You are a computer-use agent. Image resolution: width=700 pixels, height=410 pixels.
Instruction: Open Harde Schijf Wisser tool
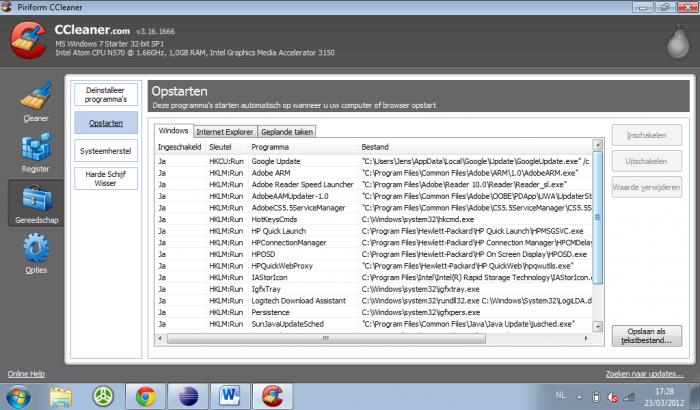point(100,178)
